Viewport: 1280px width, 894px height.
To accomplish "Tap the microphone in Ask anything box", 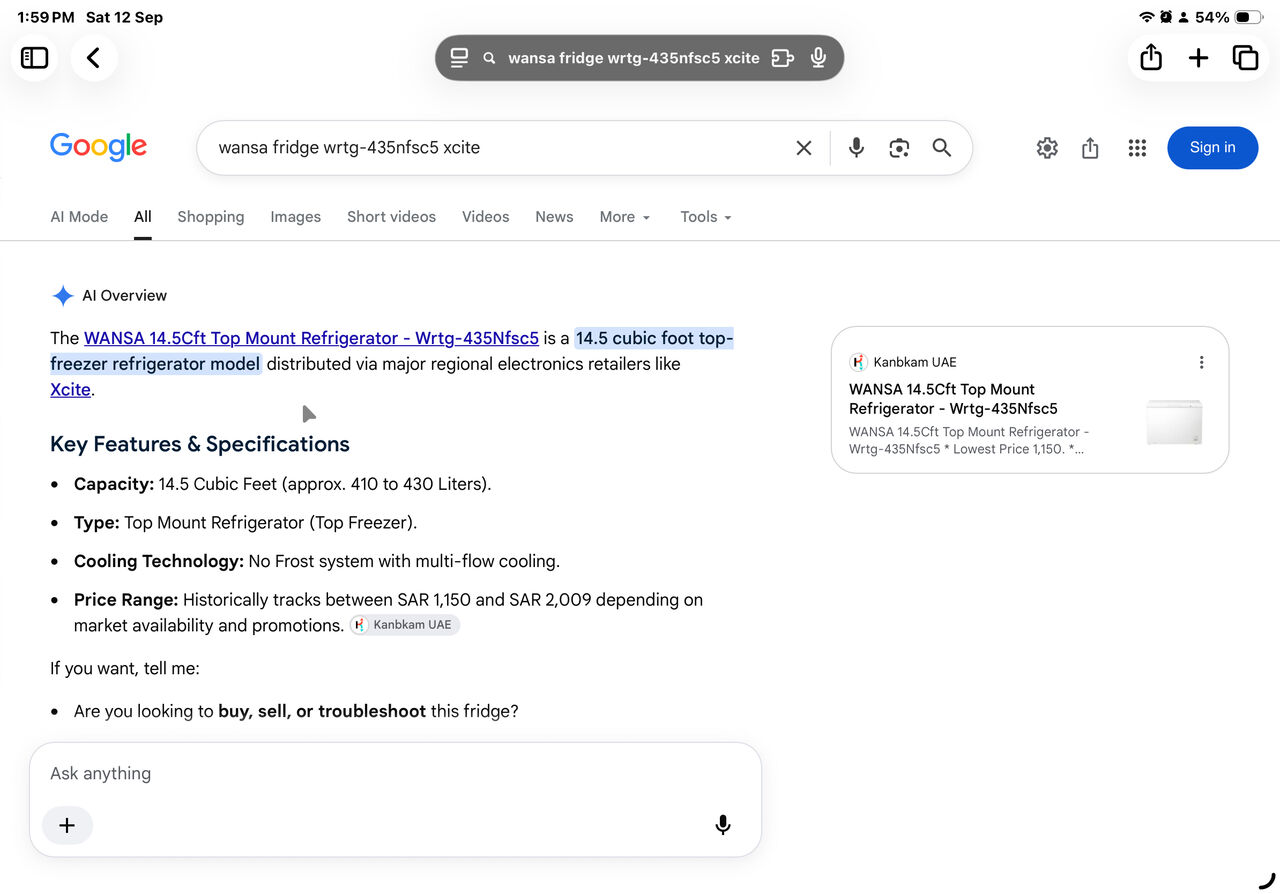I will tap(723, 825).
